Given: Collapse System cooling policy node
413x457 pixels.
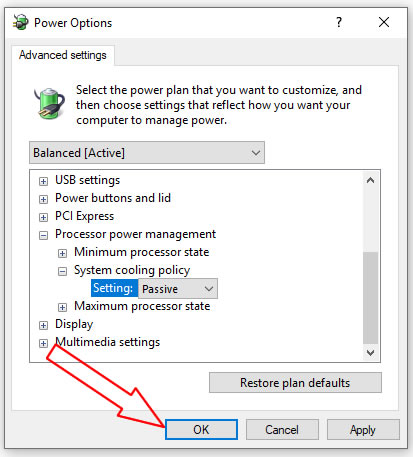Looking at the screenshot, I should pos(62,271).
